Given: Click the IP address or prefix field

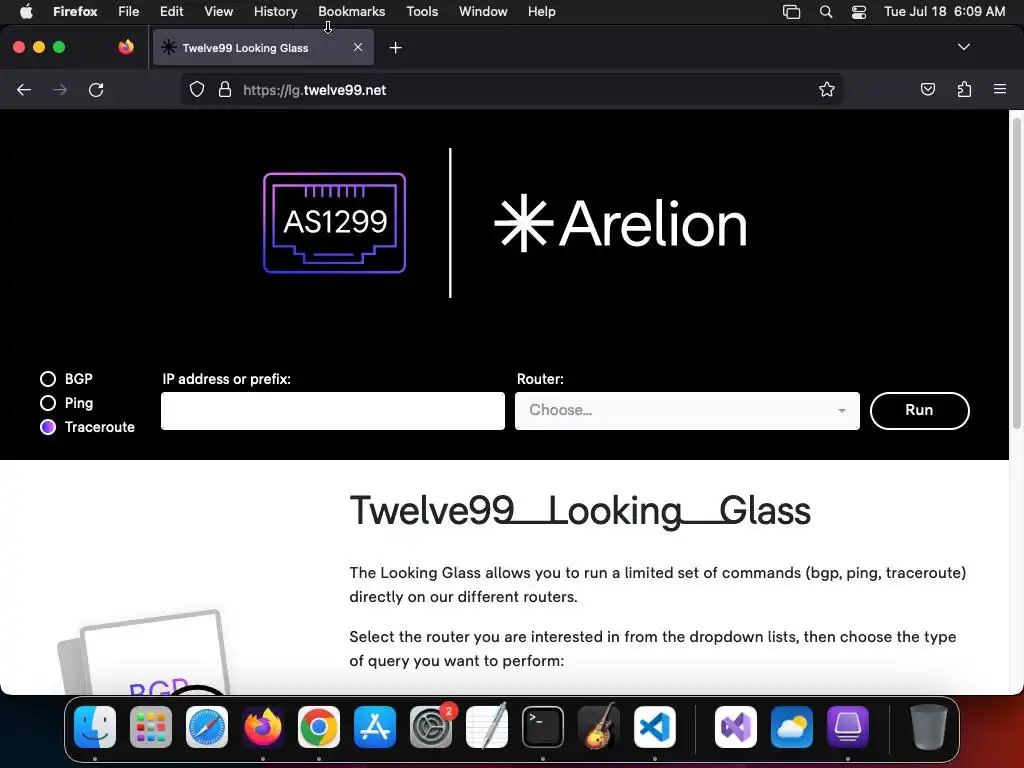Looking at the screenshot, I should 332,411.
